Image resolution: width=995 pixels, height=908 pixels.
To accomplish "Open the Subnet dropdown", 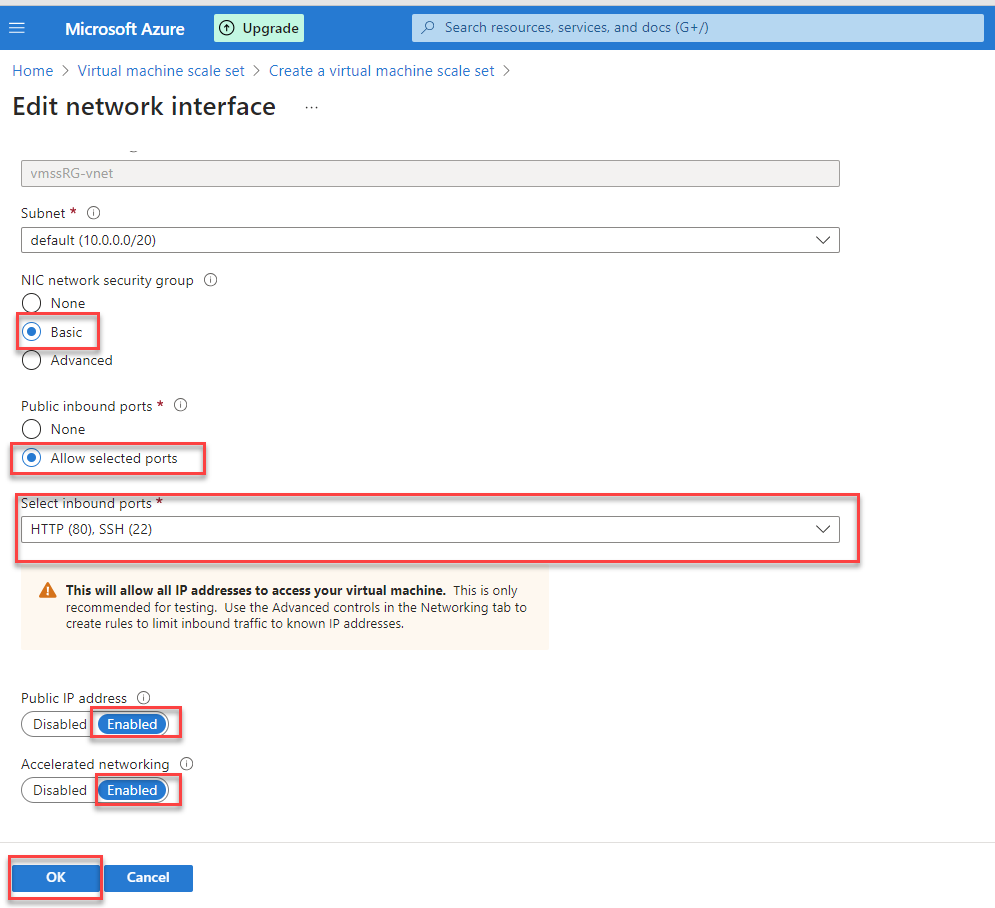I will 823,240.
